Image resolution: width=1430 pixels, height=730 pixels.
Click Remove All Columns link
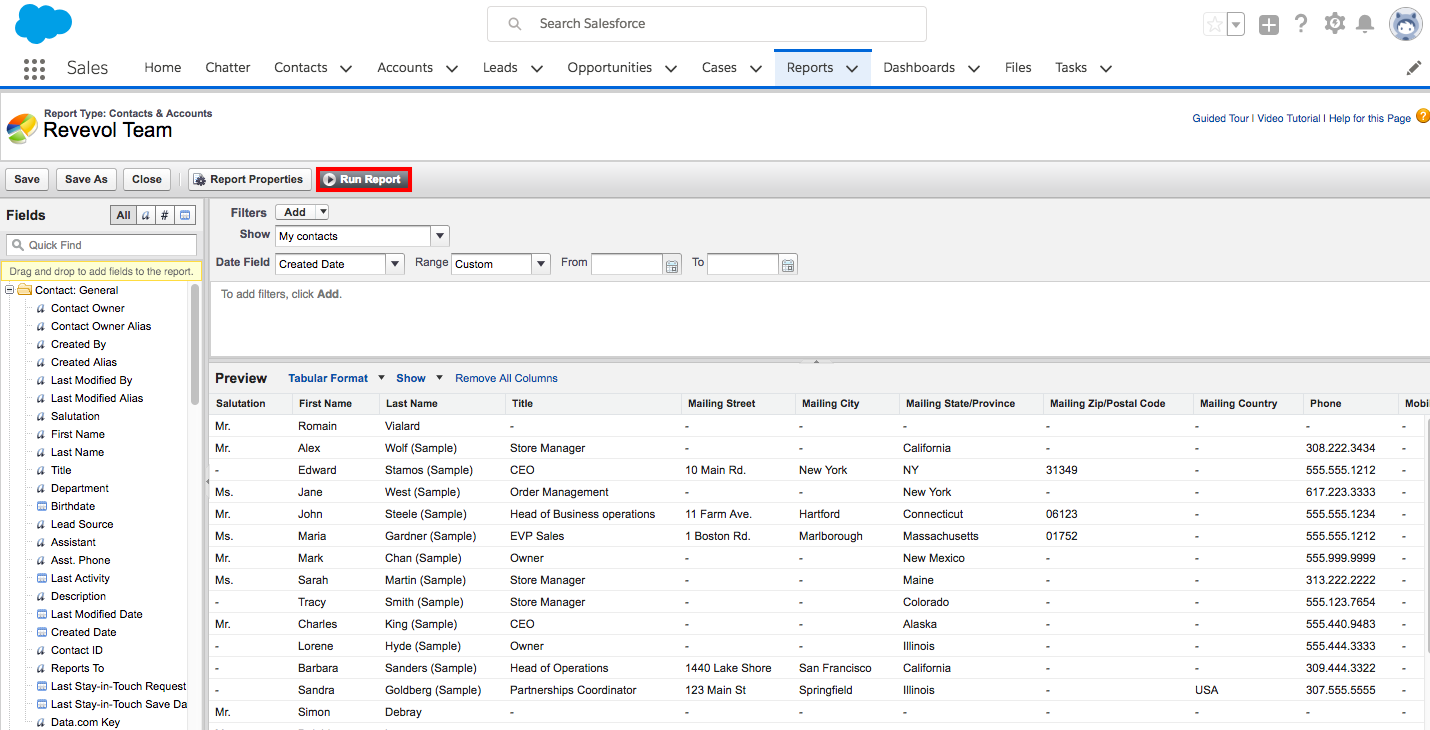coord(506,378)
